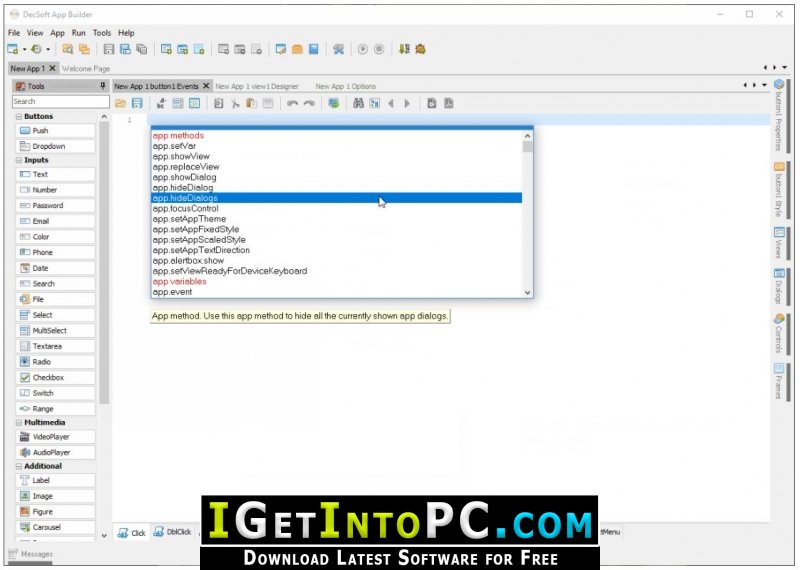Click the orange box icon in main toolbar
This screenshot has height=570, width=800.
(x=297, y=49)
